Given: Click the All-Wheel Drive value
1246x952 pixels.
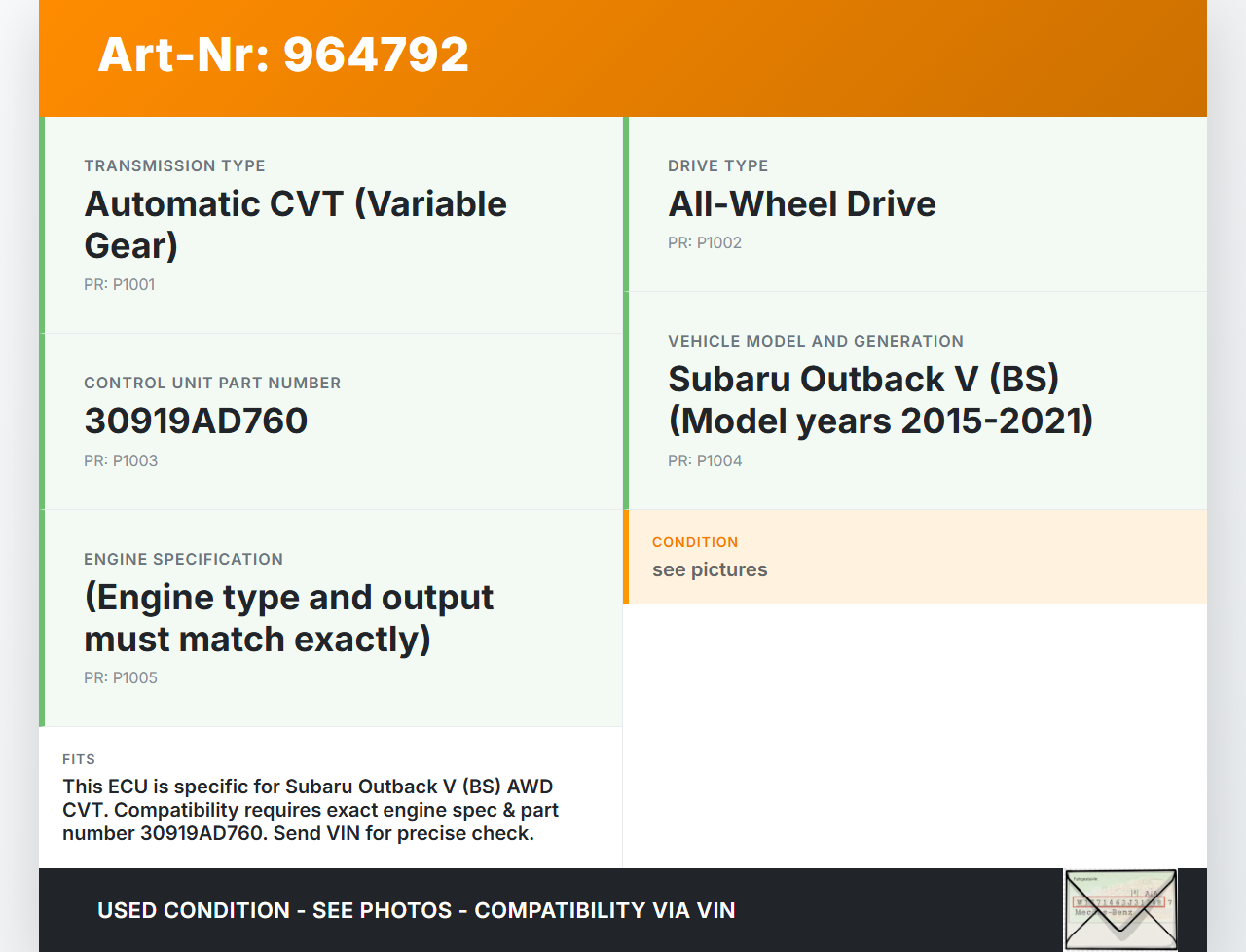Looking at the screenshot, I should (801, 204).
